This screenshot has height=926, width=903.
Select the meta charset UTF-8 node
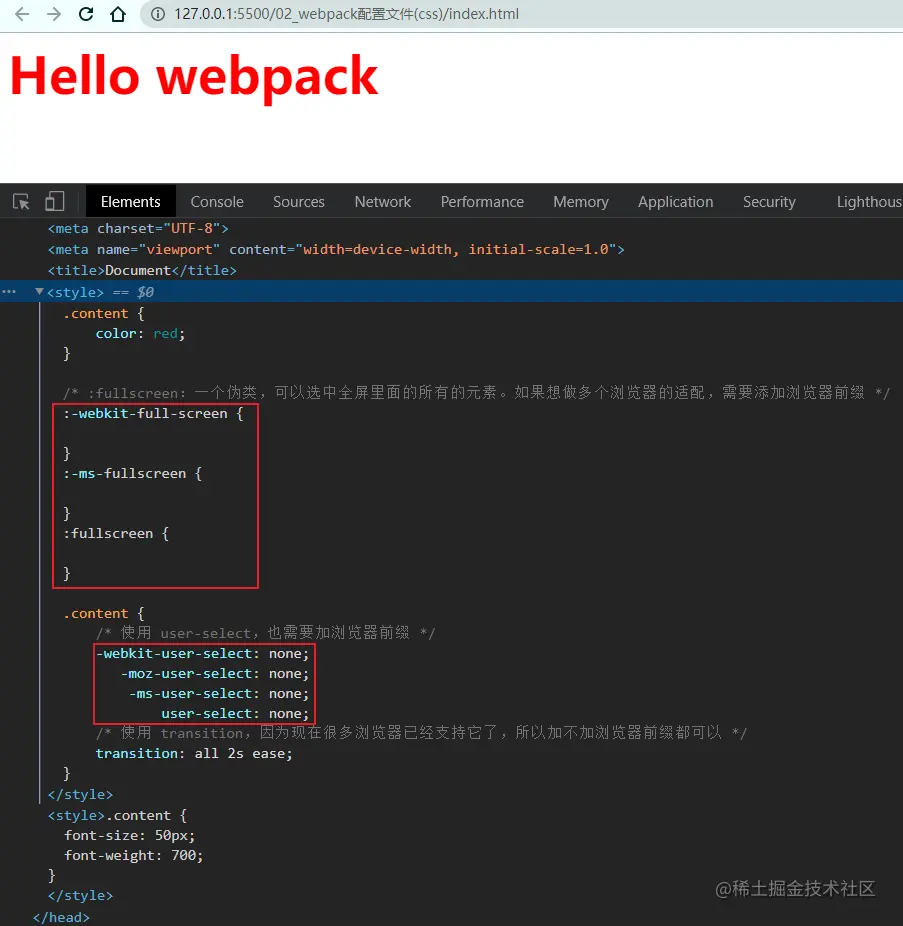coord(138,229)
